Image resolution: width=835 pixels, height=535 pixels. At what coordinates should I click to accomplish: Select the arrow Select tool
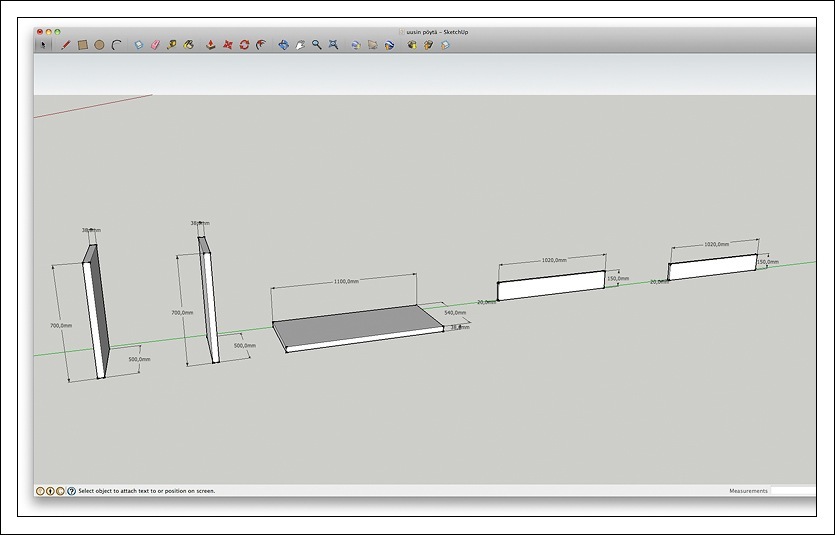pos(44,45)
